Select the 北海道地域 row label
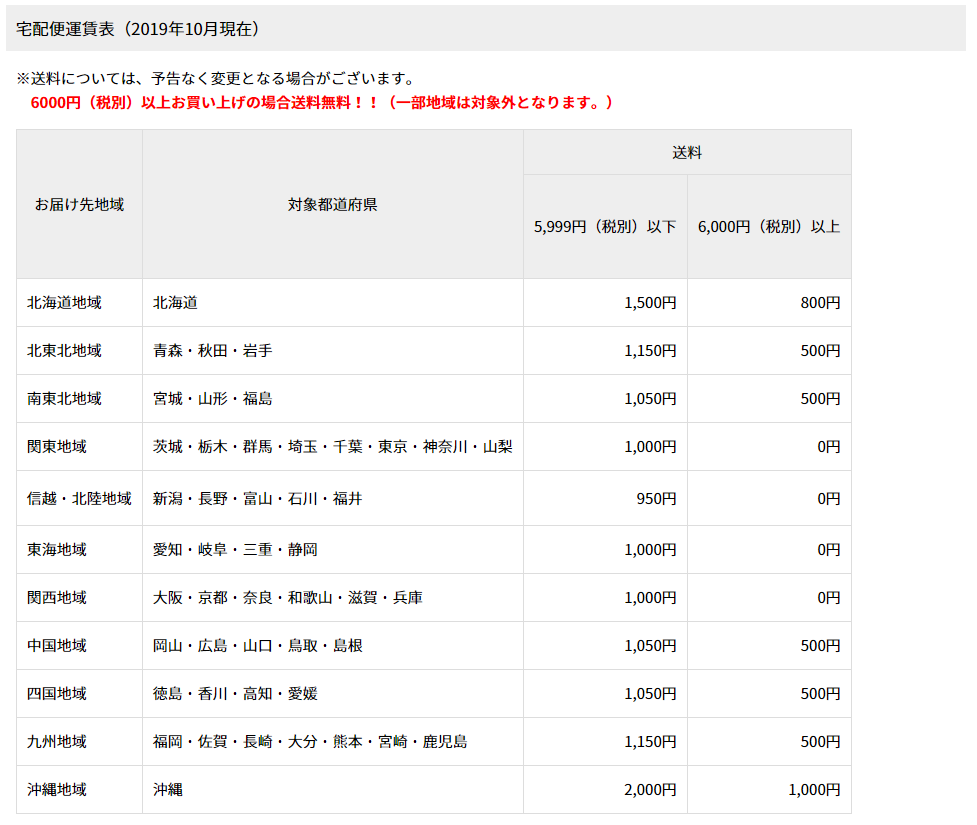The height and width of the screenshot is (825, 977). [x=64, y=302]
